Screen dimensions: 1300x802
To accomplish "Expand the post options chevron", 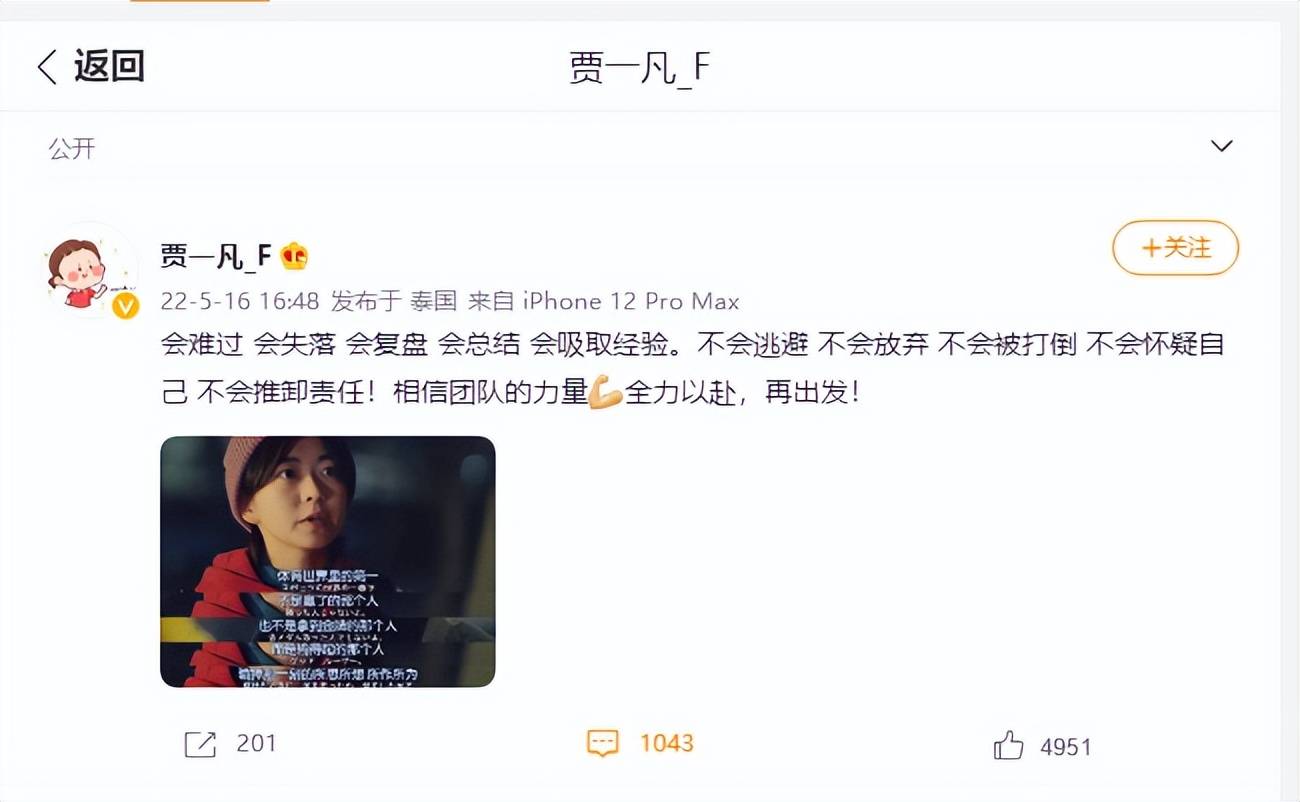I will pos(1221,147).
